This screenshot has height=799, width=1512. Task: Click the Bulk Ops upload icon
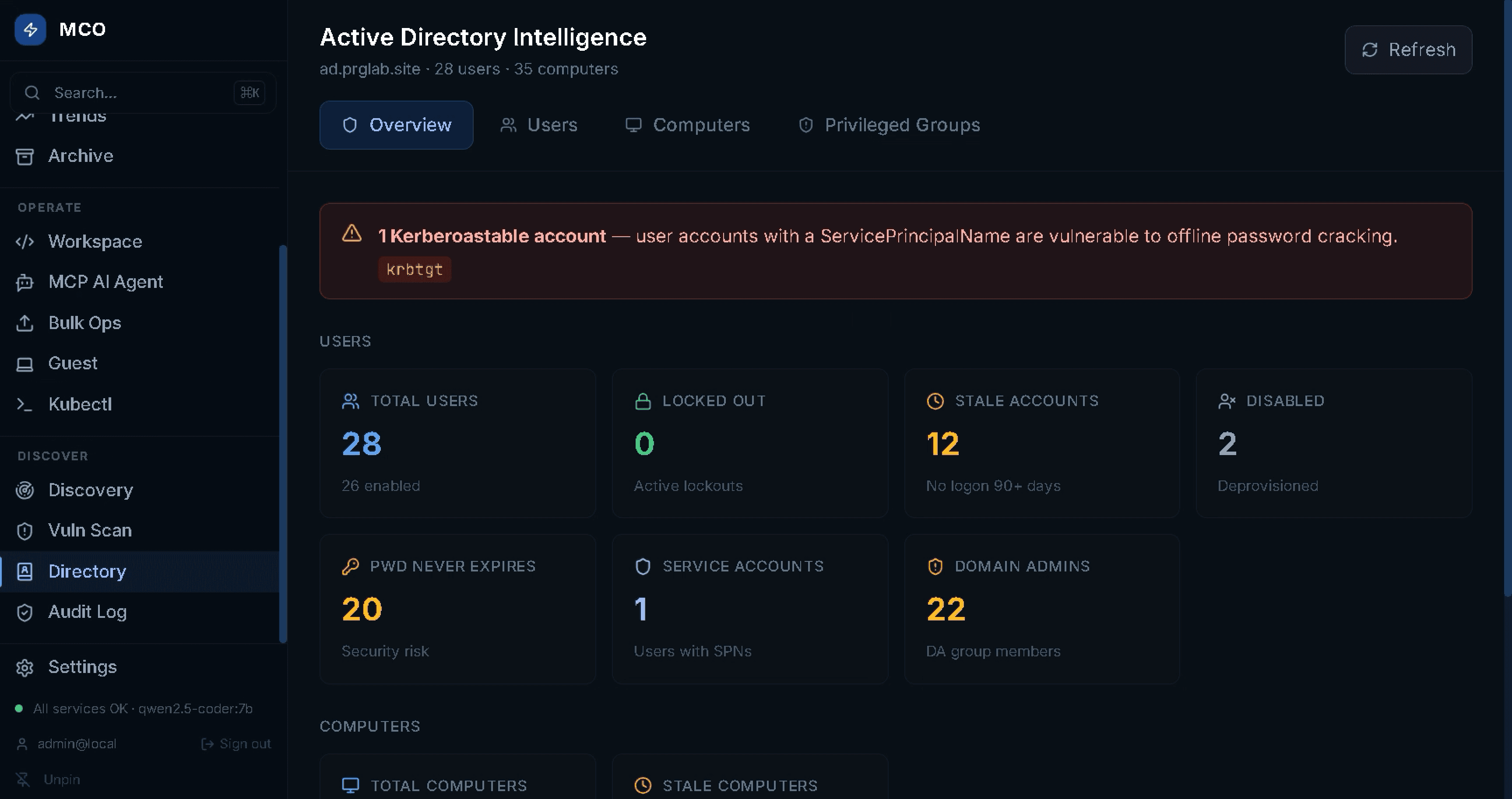25,323
